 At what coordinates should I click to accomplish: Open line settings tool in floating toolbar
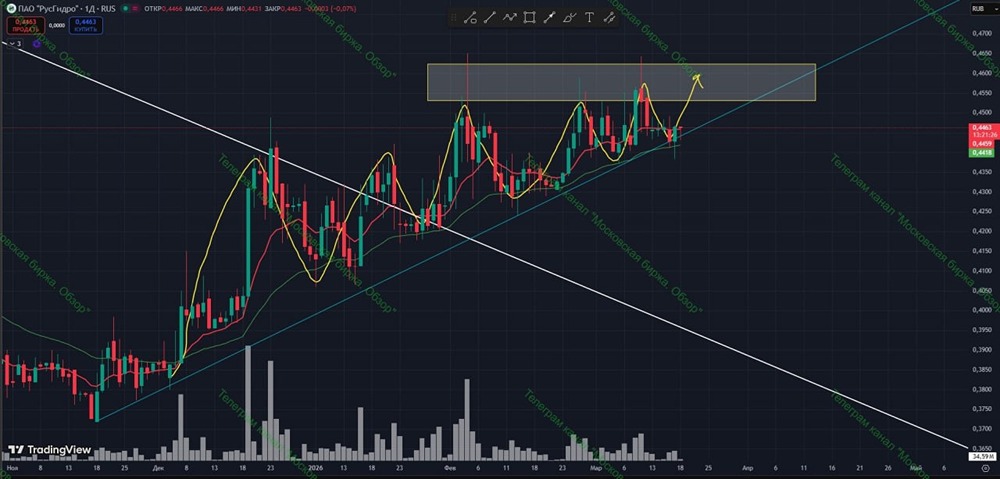point(609,18)
